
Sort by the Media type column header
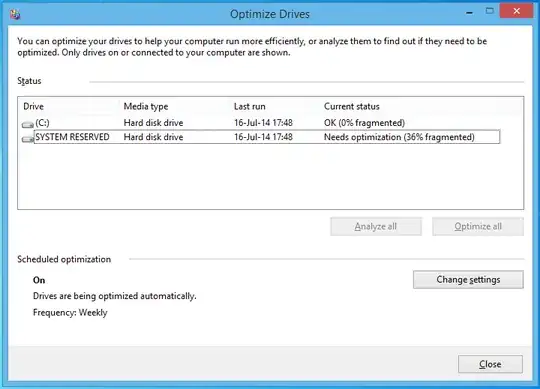pos(146,106)
